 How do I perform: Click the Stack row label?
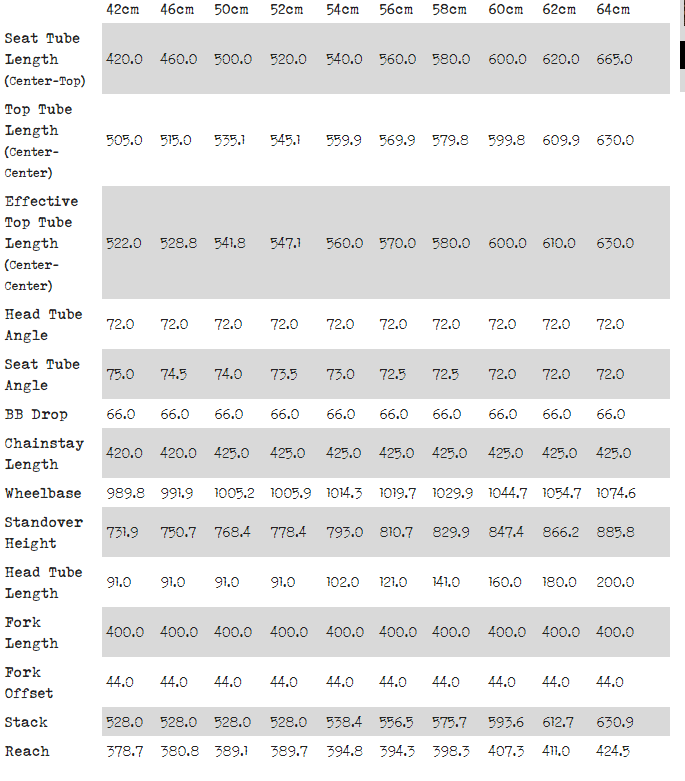[26, 722]
